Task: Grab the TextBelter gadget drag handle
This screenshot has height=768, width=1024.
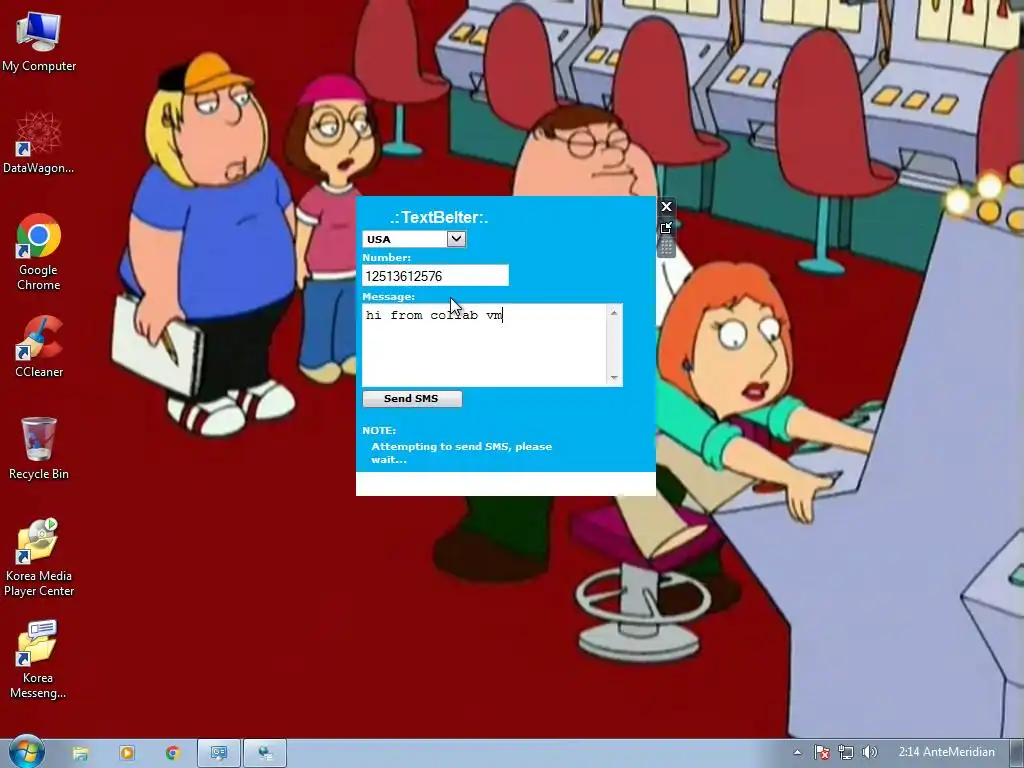Action: coord(666,248)
